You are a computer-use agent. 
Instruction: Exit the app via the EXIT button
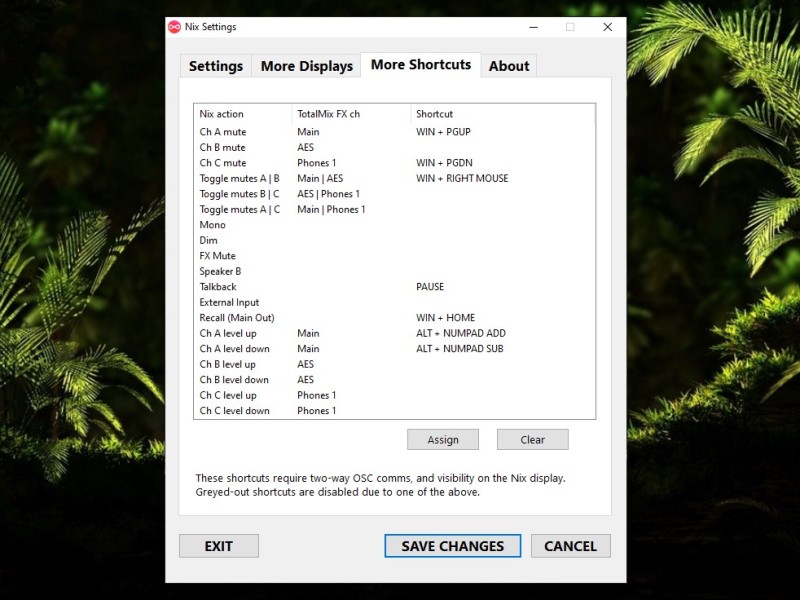pos(218,546)
